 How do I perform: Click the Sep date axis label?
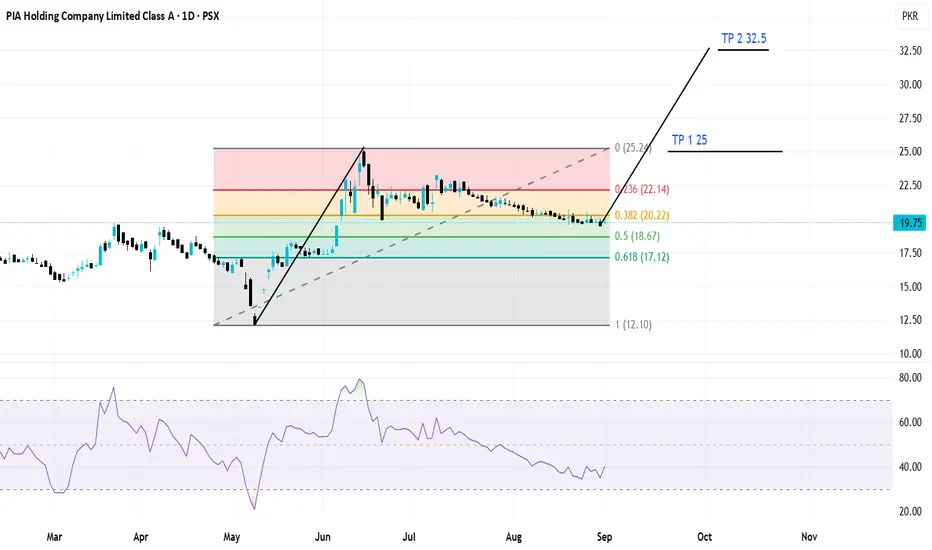(x=604, y=537)
